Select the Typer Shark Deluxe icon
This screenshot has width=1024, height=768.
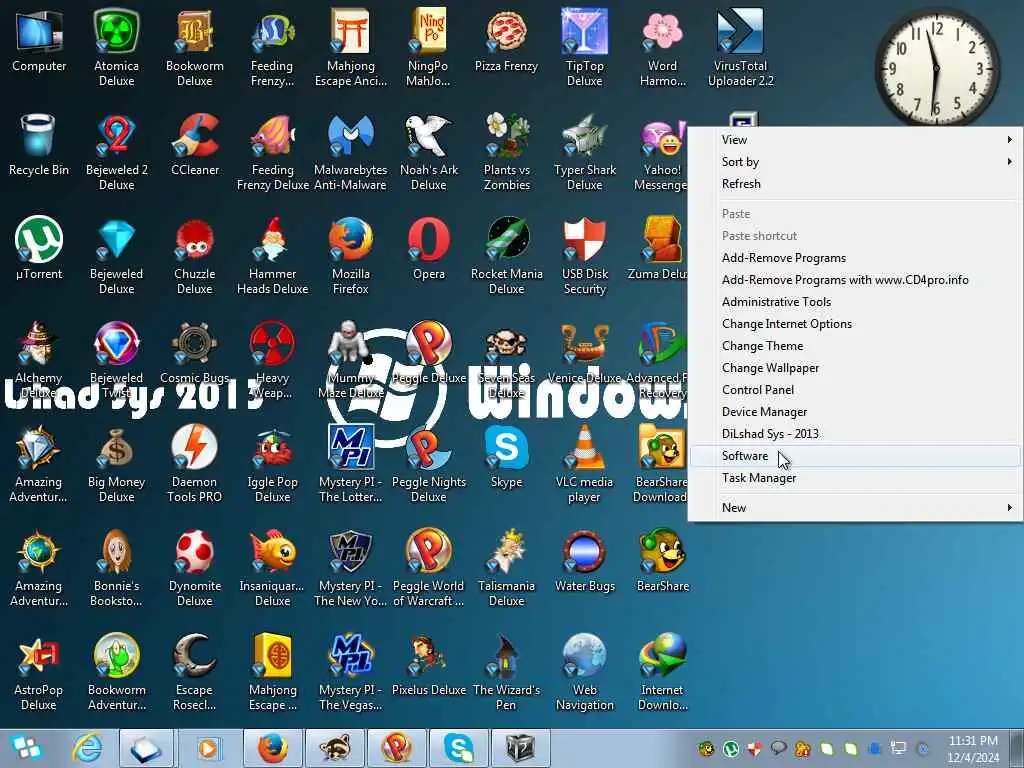pyautogui.click(x=584, y=152)
